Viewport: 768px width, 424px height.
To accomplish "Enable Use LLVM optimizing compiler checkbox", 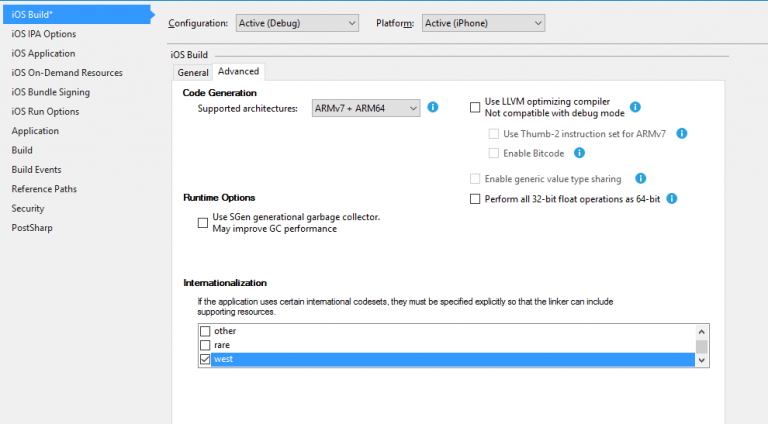I will click(475, 107).
